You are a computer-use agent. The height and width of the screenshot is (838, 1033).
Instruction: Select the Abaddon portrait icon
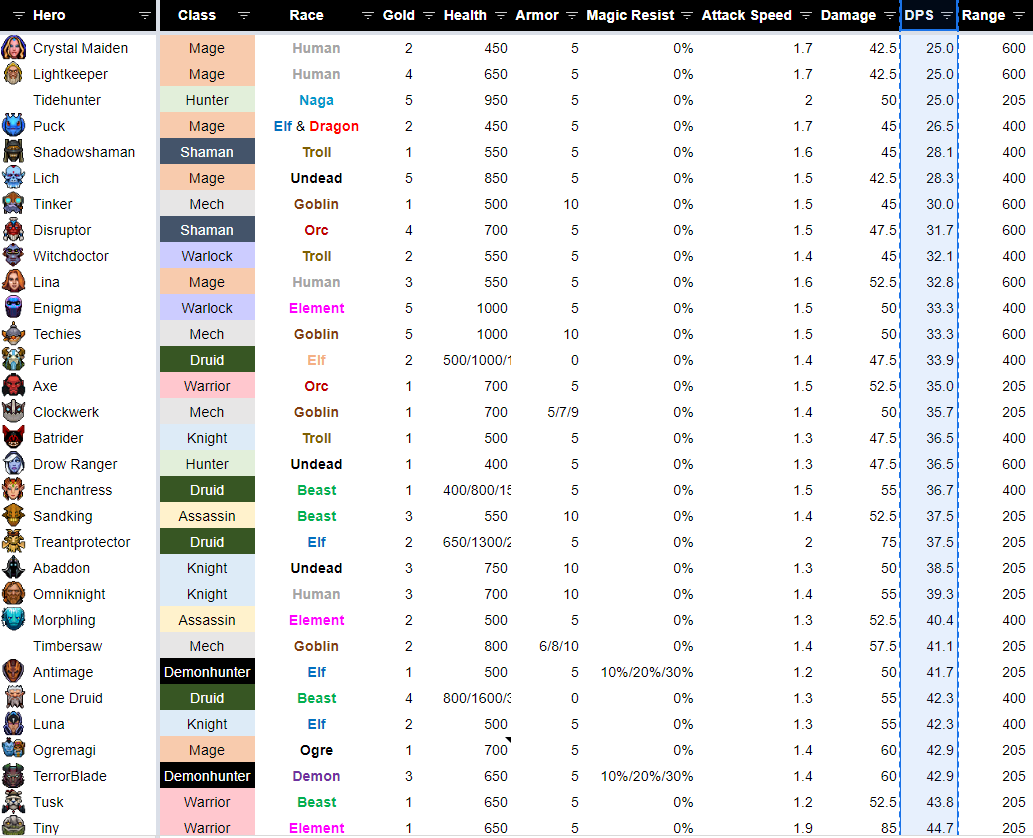(13, 568)
